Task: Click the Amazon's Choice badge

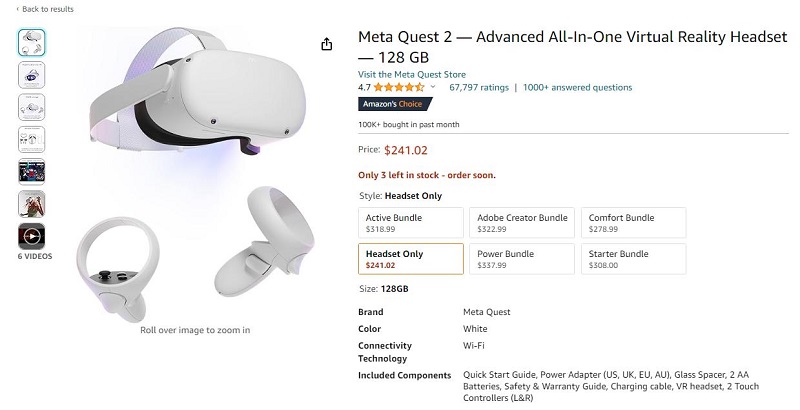Action: click(395, 104)
